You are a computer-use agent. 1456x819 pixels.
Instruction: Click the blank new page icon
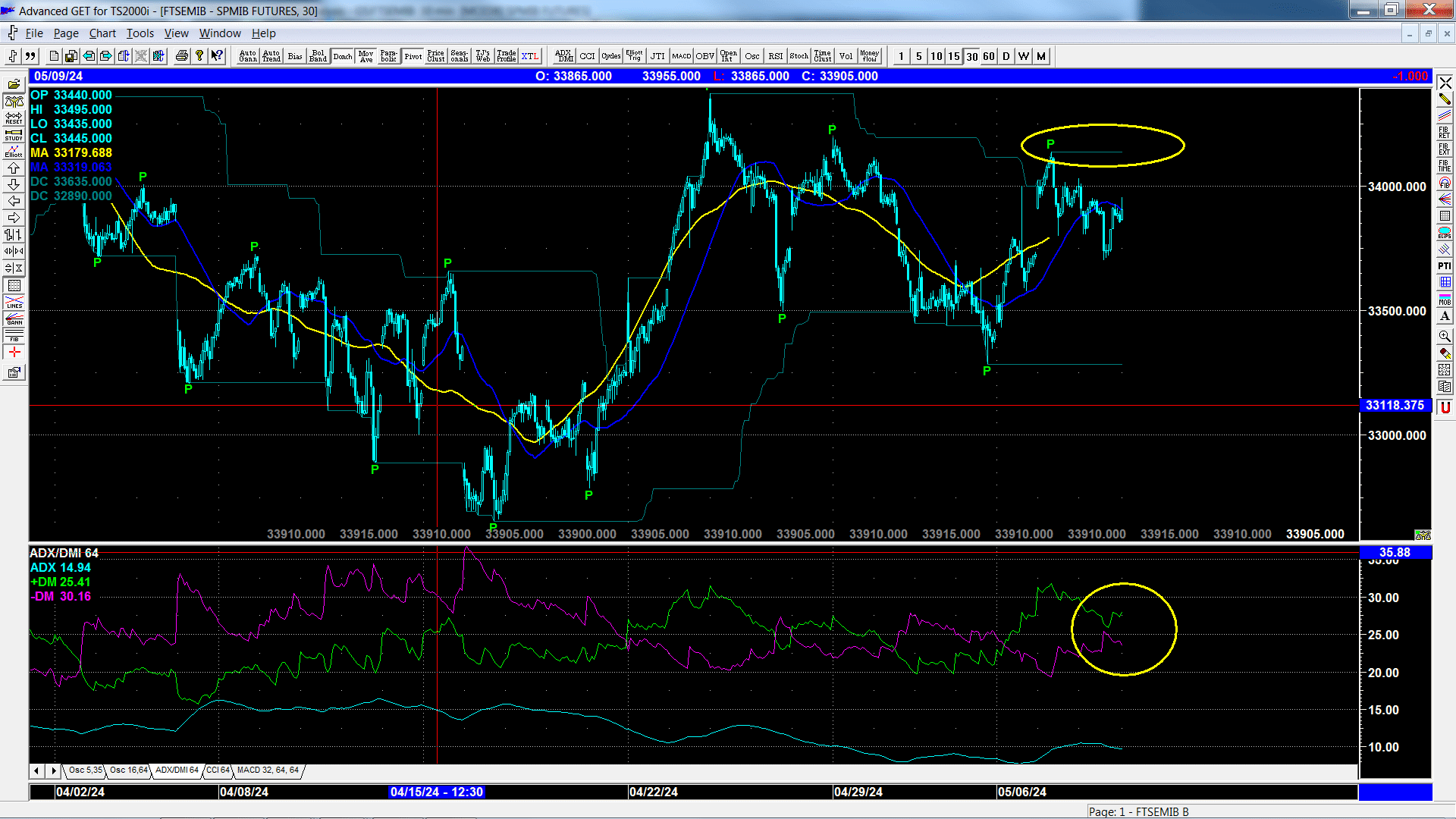coord(54,56)
